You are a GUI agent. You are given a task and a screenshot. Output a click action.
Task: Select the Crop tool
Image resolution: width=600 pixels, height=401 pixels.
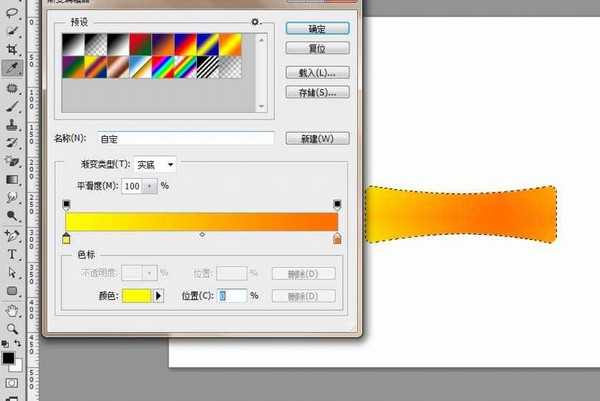(14, 49)
